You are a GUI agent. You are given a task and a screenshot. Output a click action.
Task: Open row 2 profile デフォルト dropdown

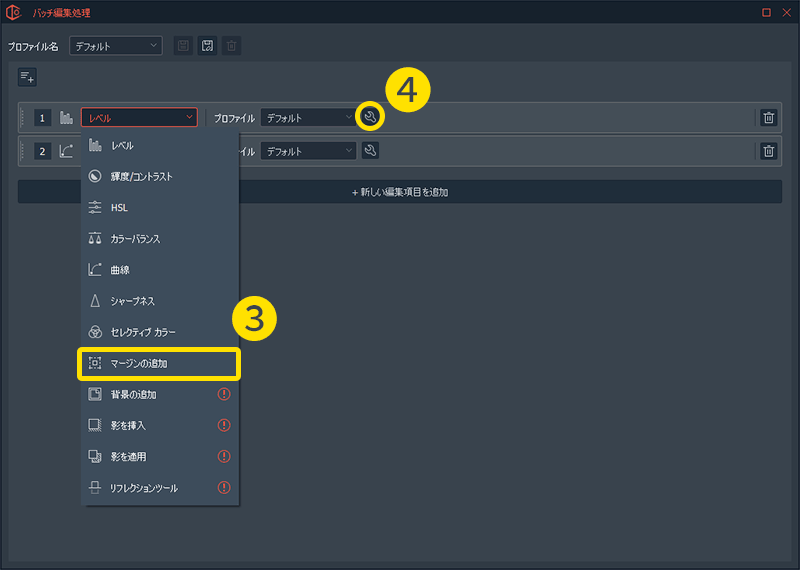(308, 151)
